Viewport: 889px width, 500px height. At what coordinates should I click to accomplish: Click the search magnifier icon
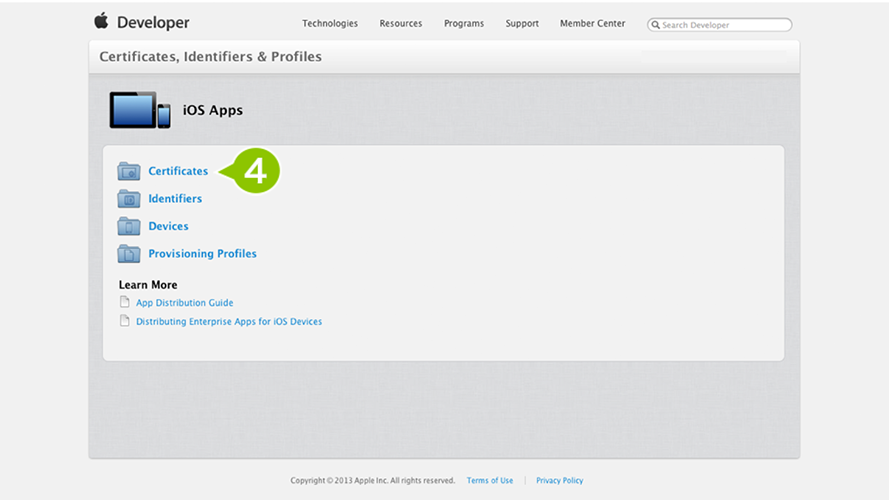click(x=655, y=25)
